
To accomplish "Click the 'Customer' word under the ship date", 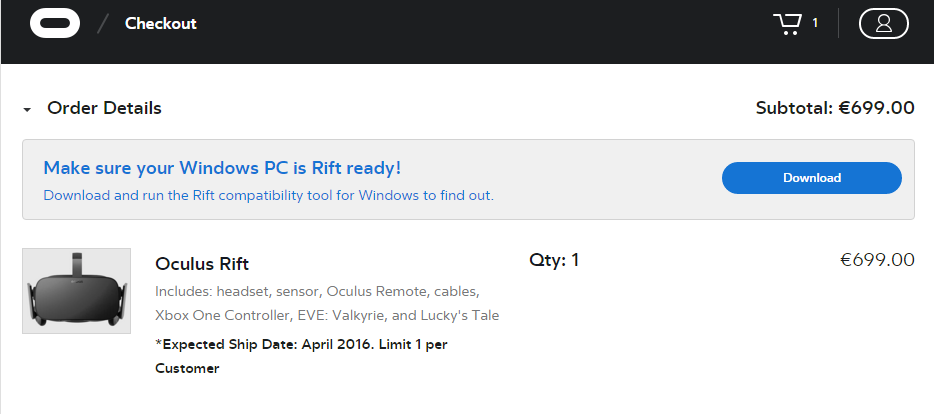I will point(187,368).
